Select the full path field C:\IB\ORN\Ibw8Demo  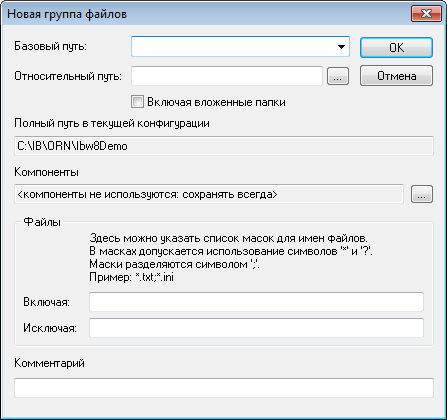(224, 146)
